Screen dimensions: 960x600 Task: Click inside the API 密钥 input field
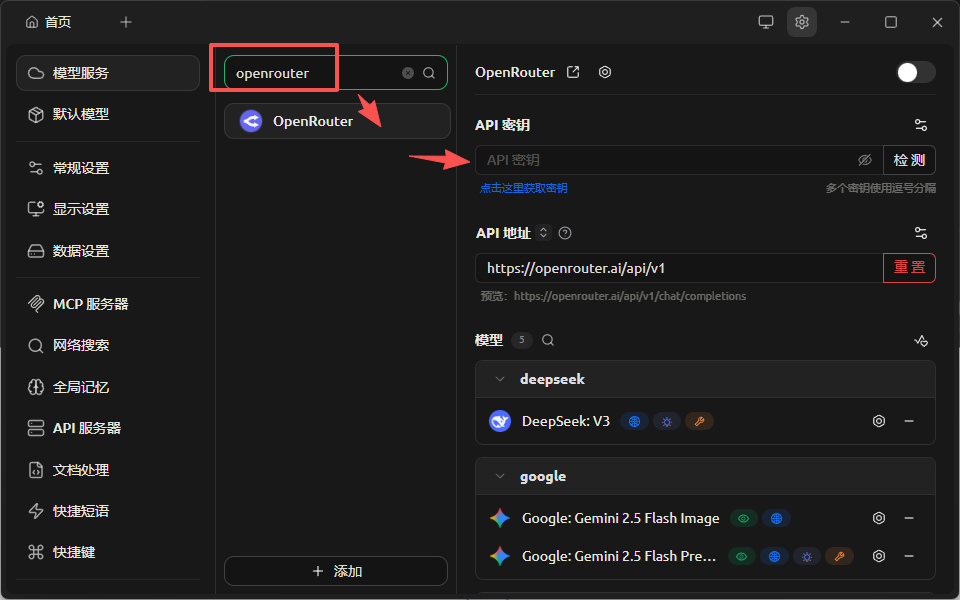[x=650, y=158]
